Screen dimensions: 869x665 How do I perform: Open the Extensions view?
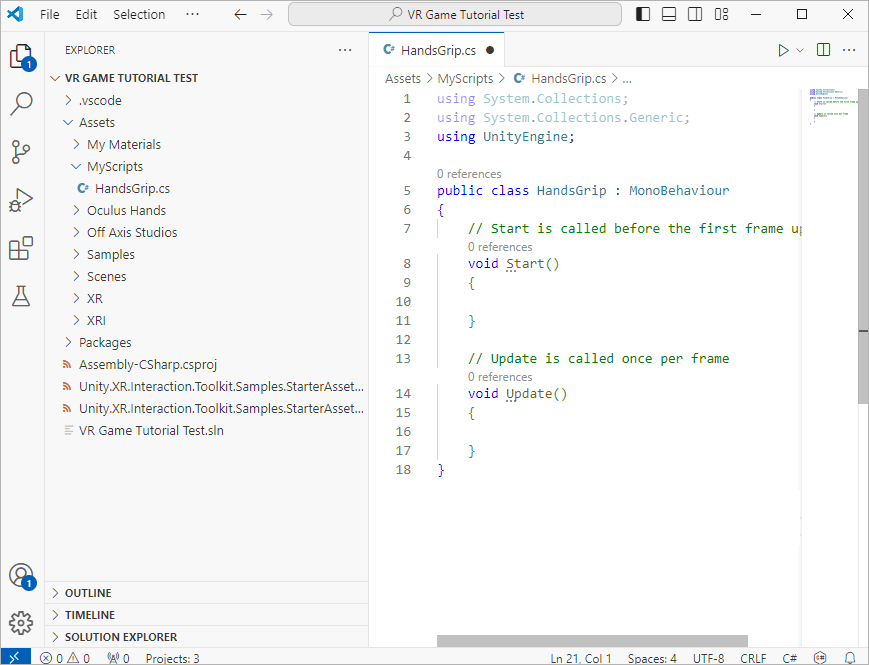pos(21,248)
